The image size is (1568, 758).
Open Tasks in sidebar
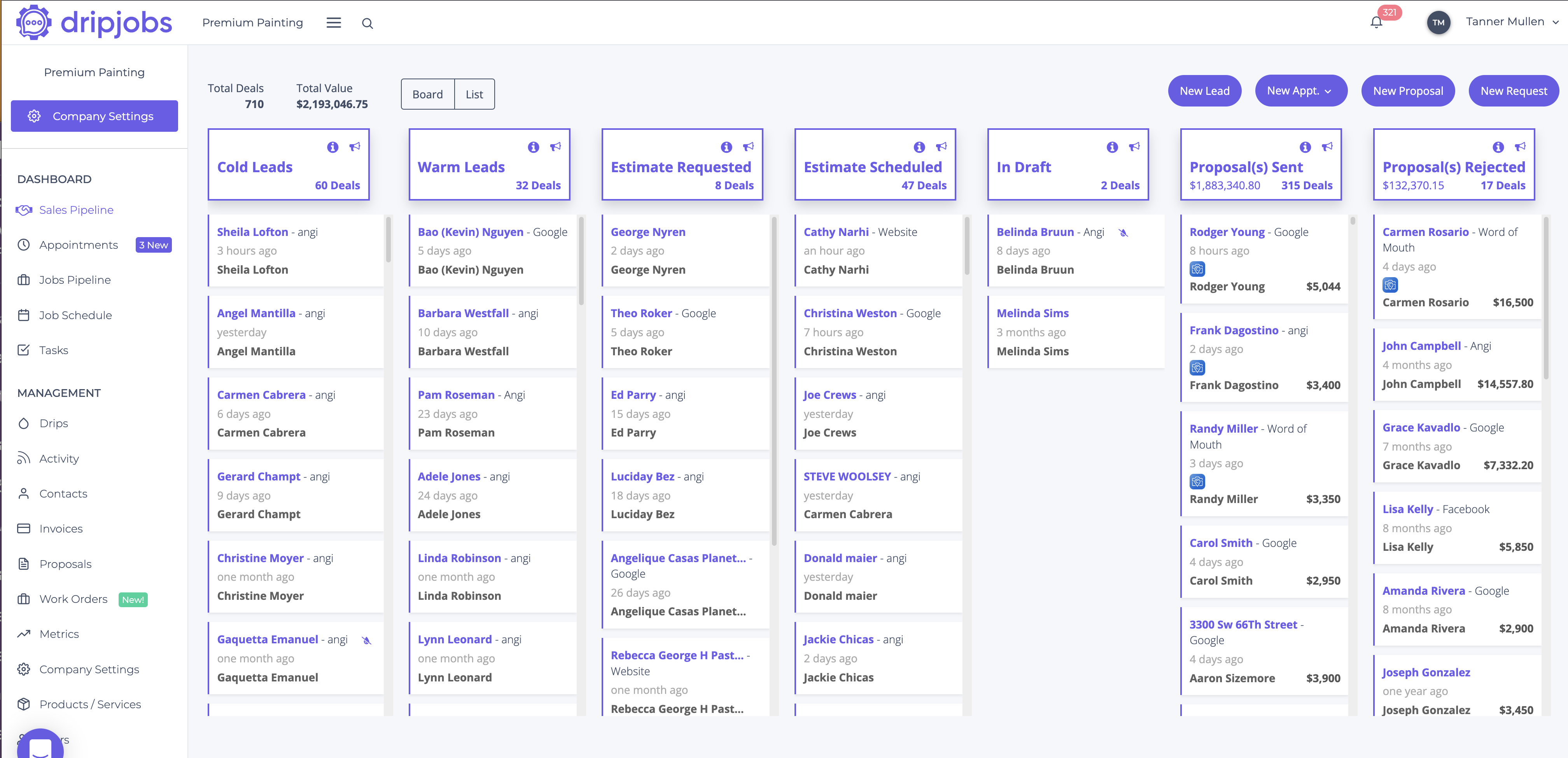54,350
